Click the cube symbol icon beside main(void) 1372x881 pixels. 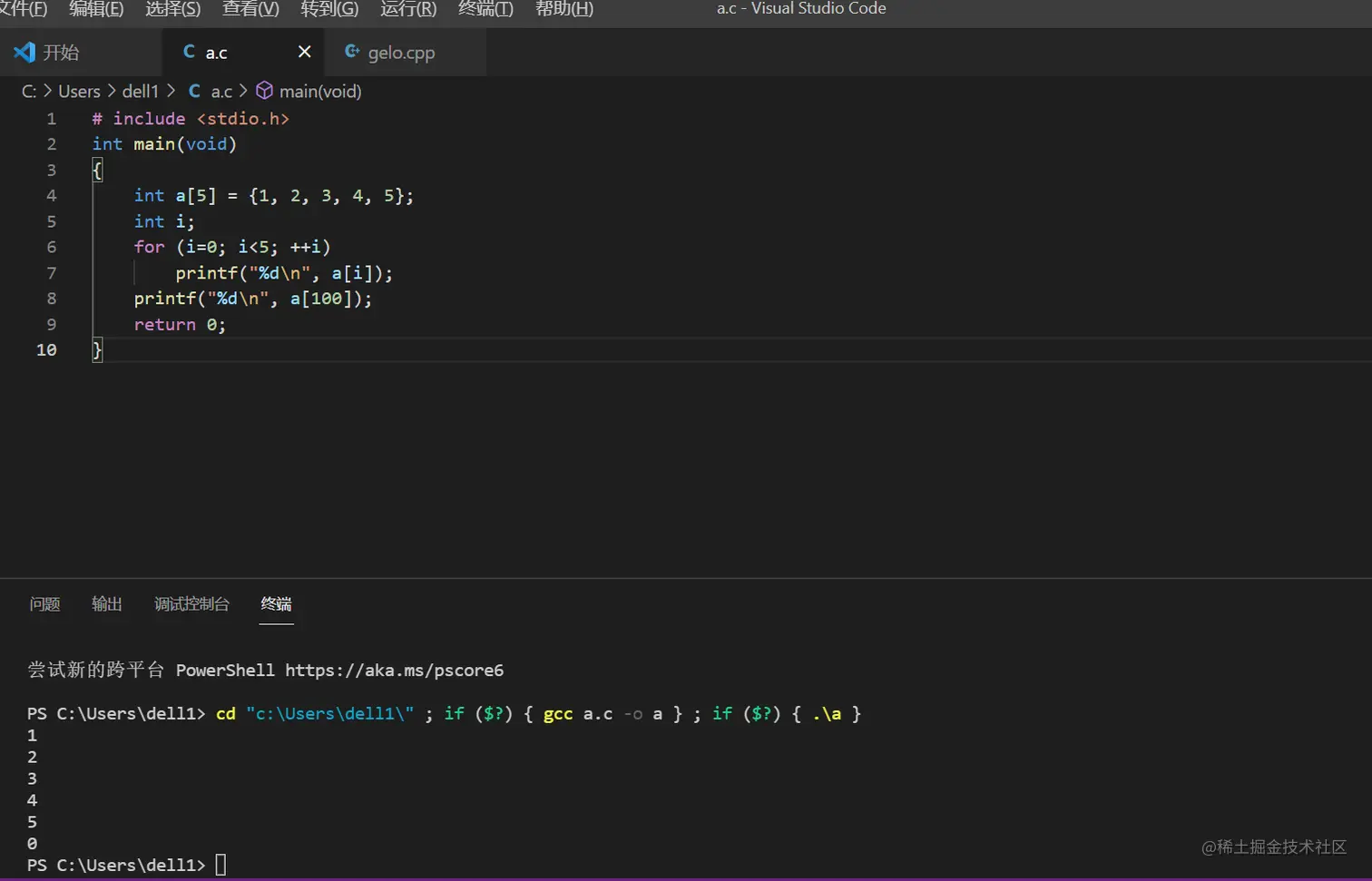coord(264,91)
